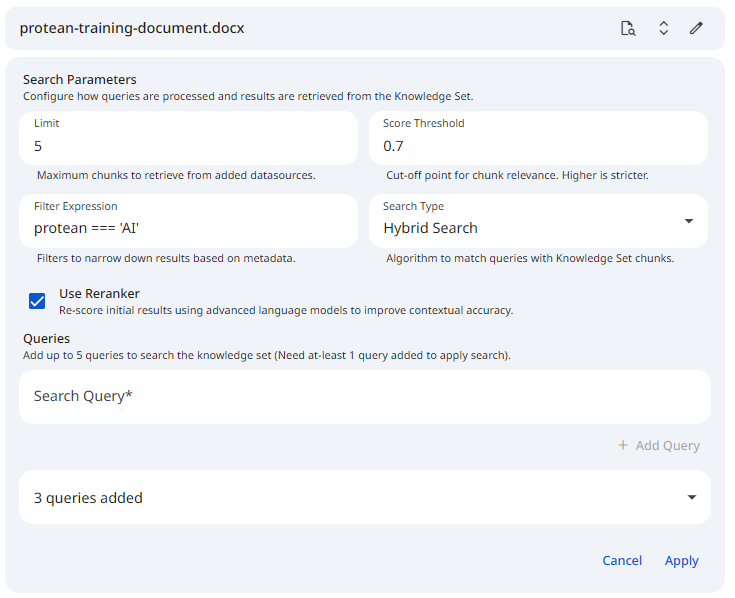Click the Search Type dropdown arrow

point(688,221)
